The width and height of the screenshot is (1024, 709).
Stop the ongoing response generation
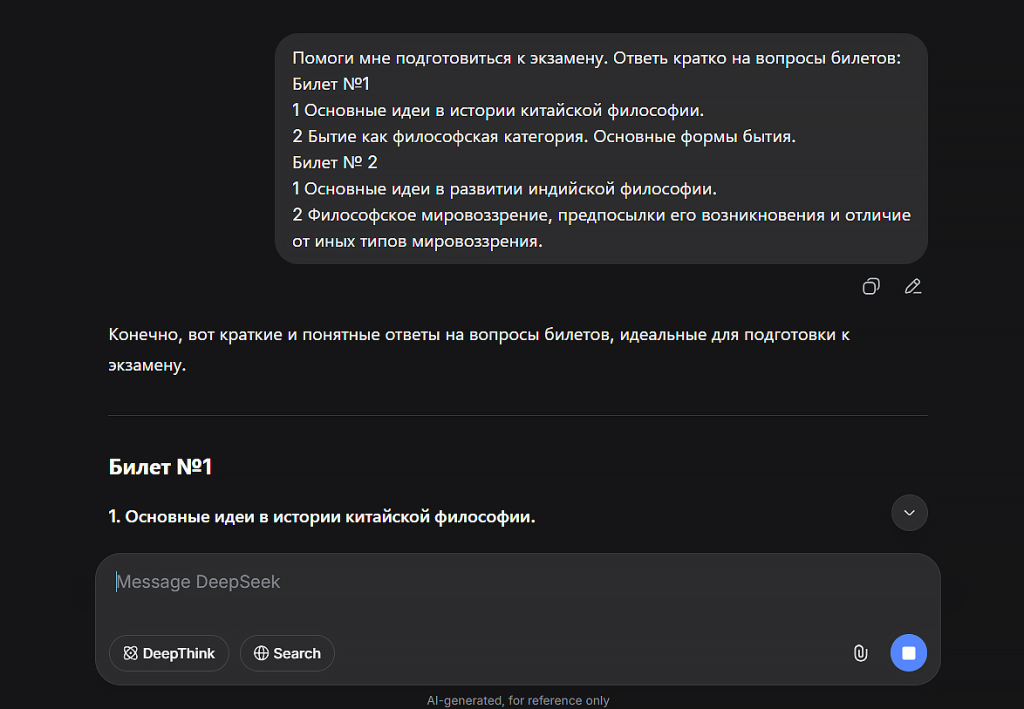(x=908, y=653)
